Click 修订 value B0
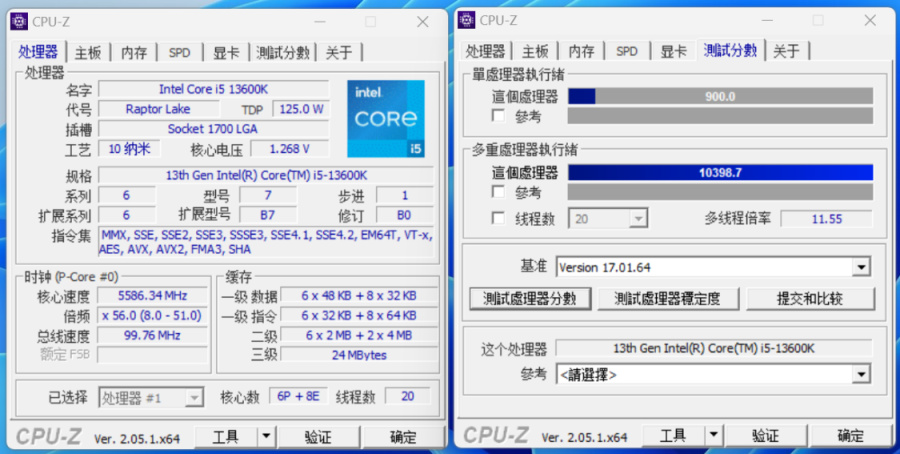 404,215
